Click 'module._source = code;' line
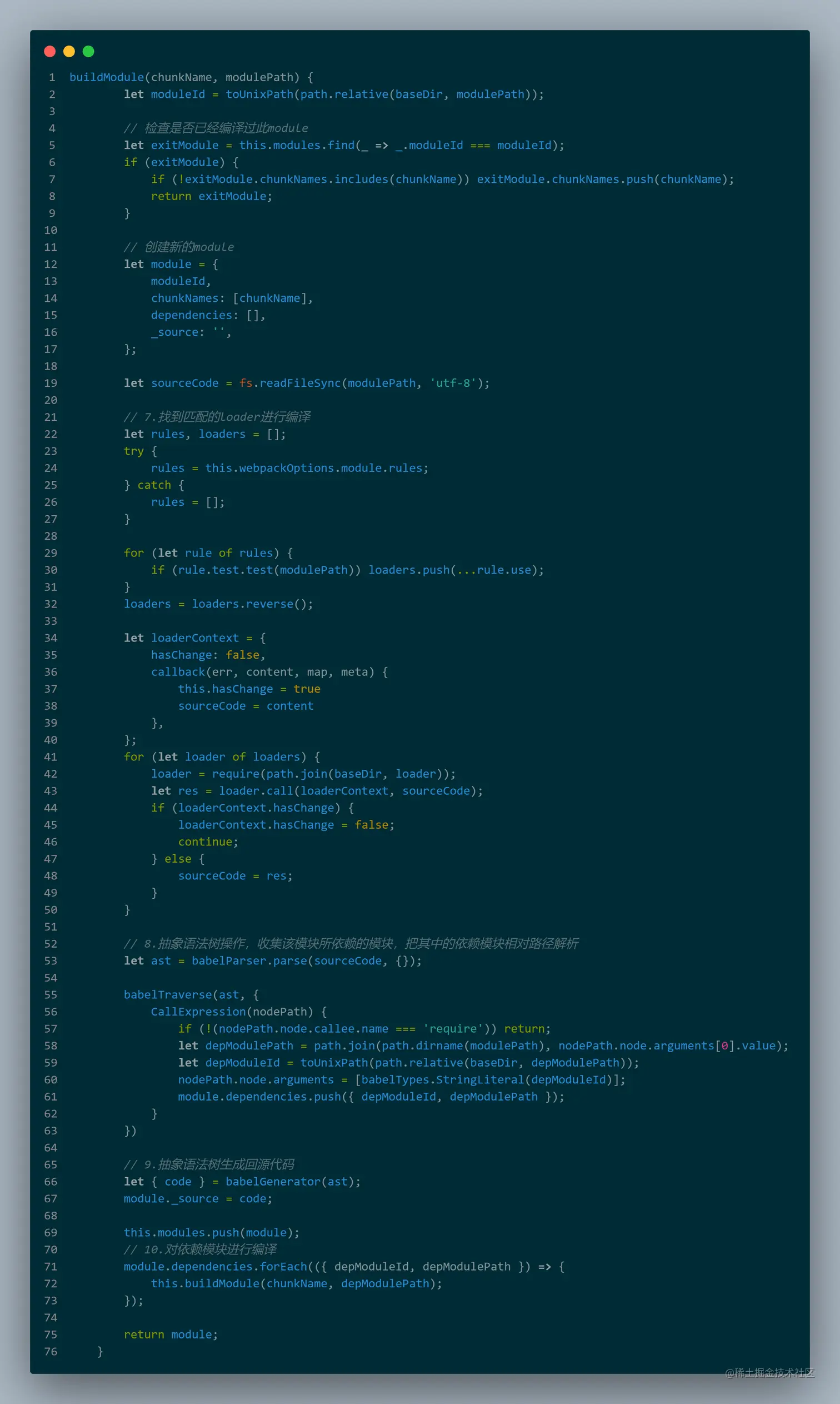Screen dimensions: 840x1404 198,1198
